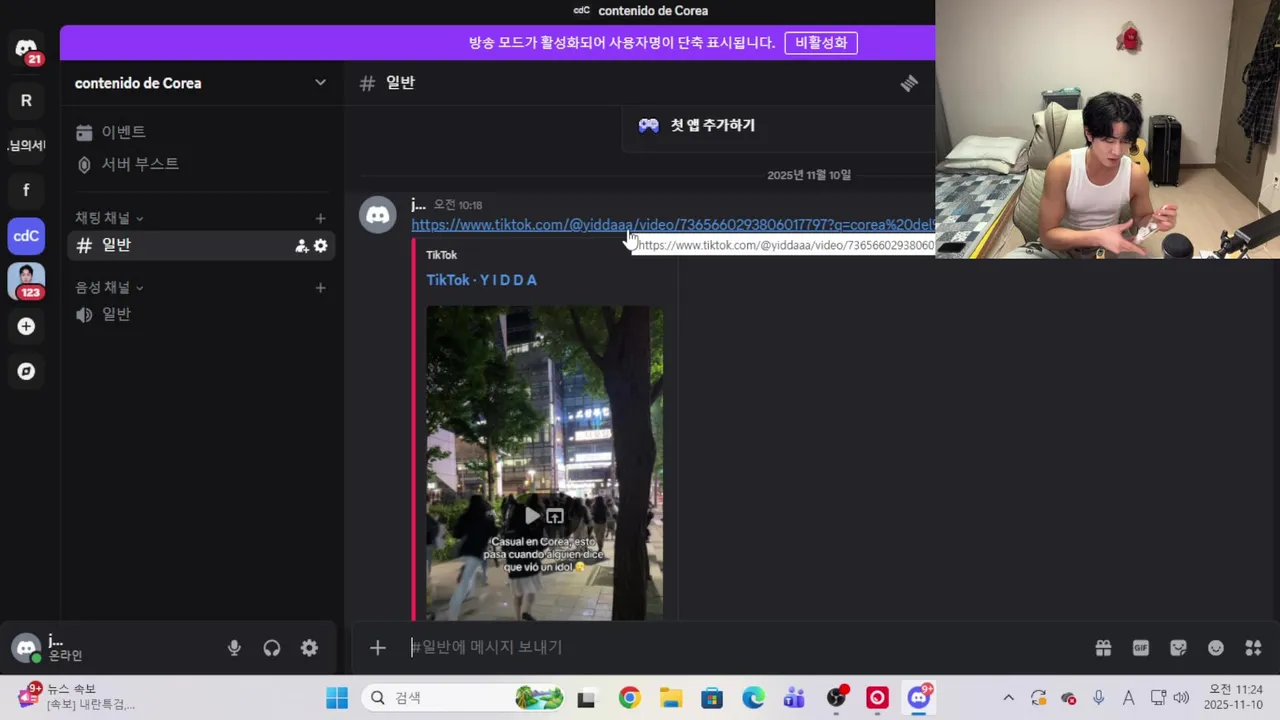Click the add a server plus icon
The width and height of the screenshot is (1280, 720).
[26, 326]
